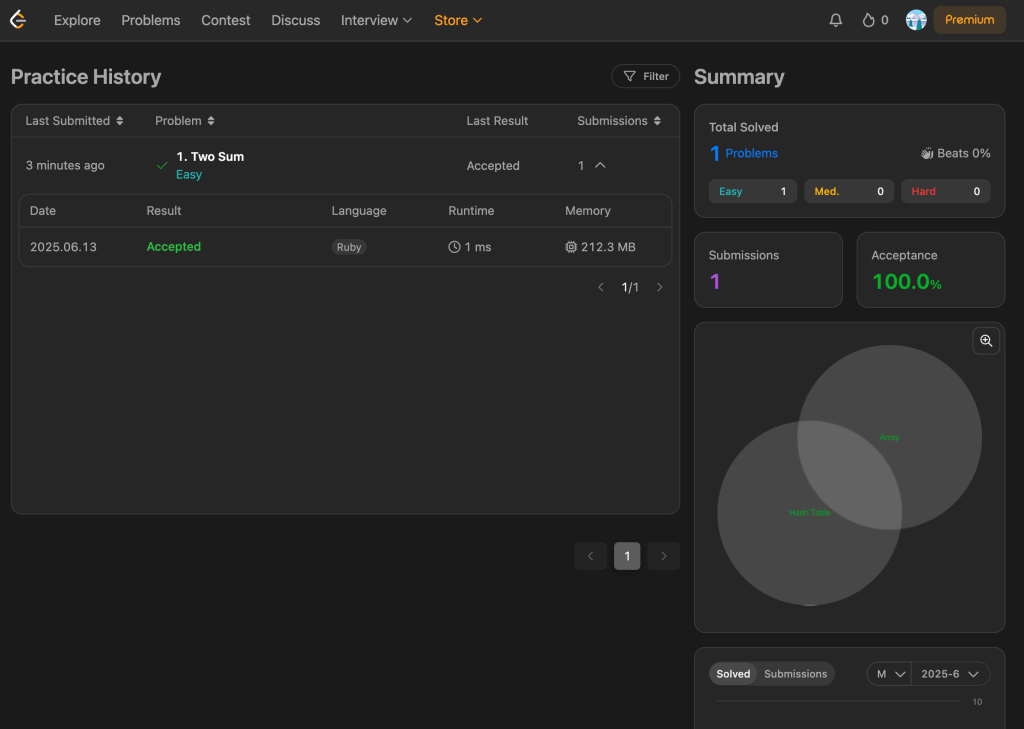Click the Filter button
Screen dimensions: 1024x729
coord(646,76)
